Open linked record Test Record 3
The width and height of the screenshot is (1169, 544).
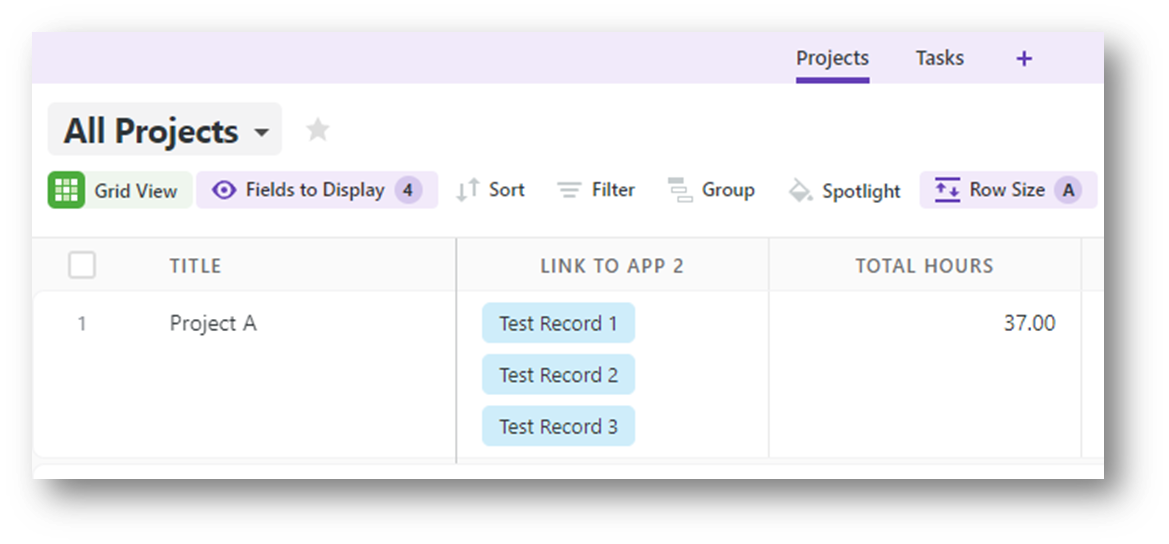(558, 426)
